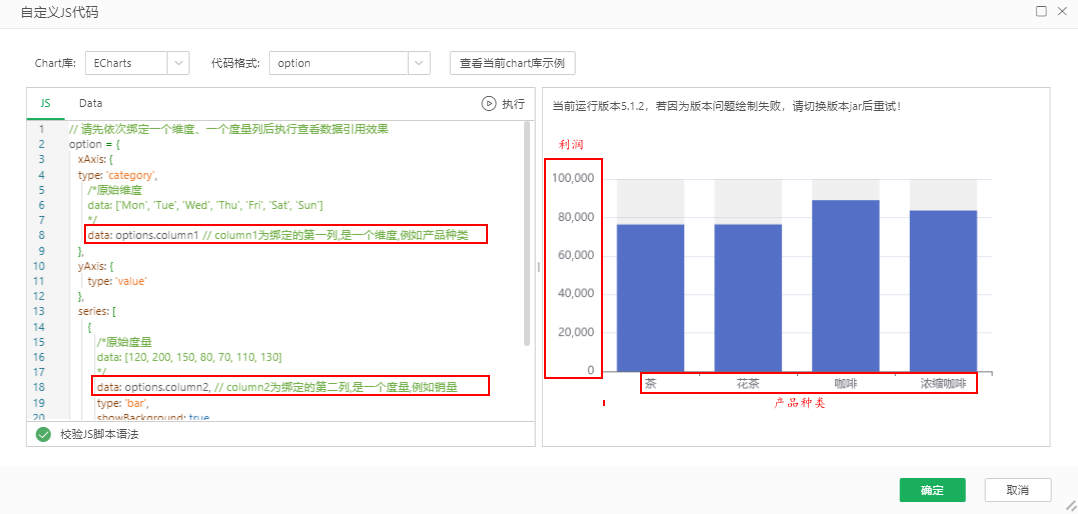This screenshot has width=1078, height=514.
Task: Click the 咖啡 bar in chart
Action: click(846, 286)
